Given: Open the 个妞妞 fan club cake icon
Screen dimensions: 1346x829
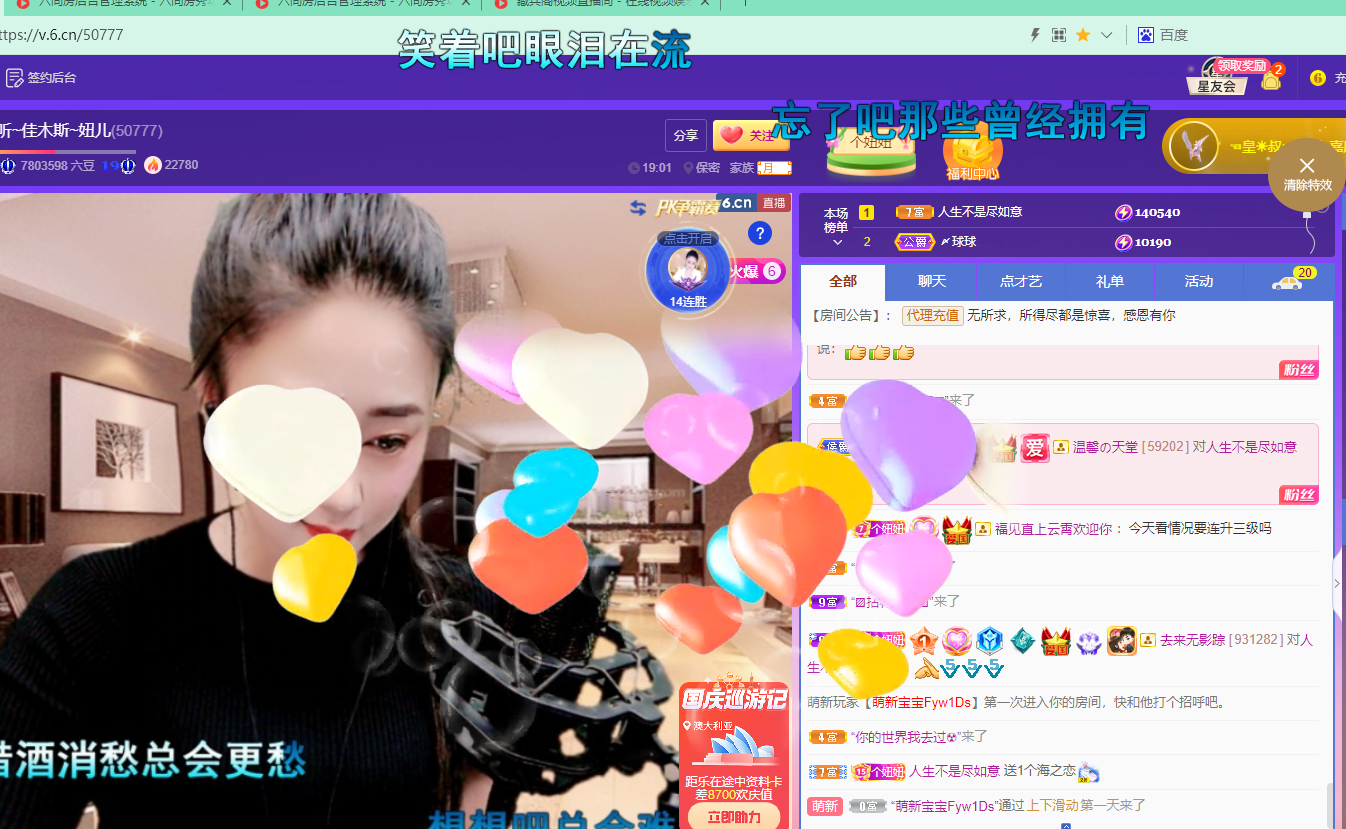Looking at the screenshot, I should point(870,152).
